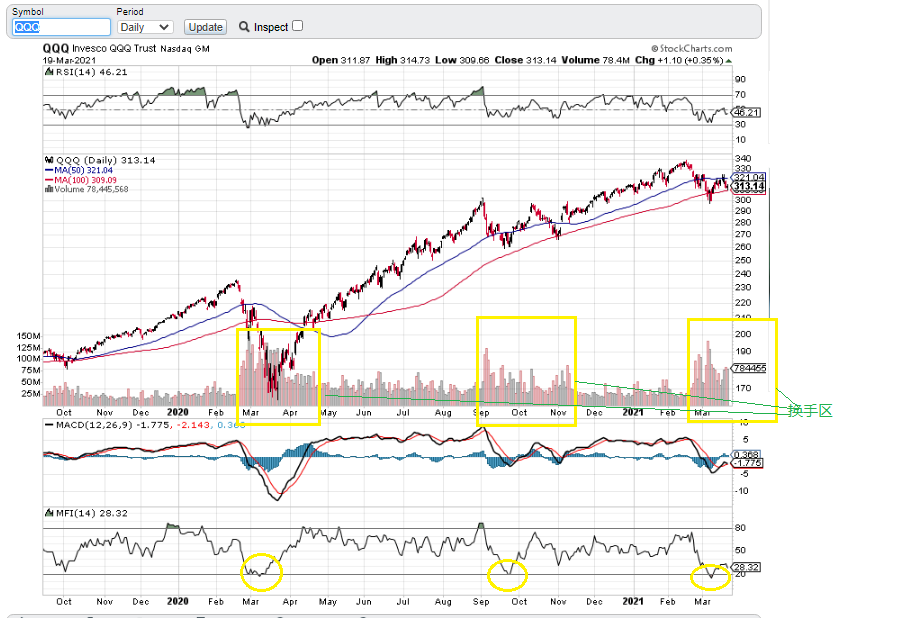Click the Close 313.14 header value

pos(525,60)
